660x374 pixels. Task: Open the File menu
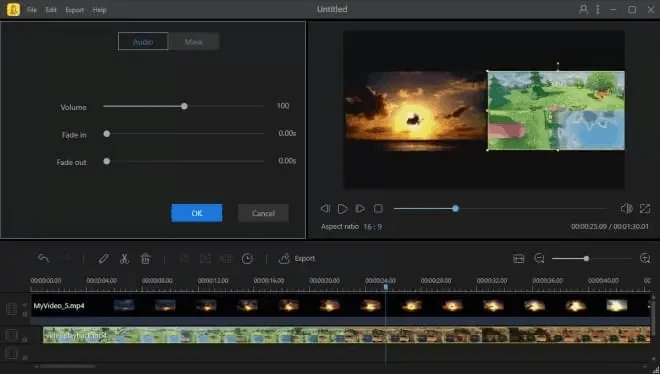32,10
